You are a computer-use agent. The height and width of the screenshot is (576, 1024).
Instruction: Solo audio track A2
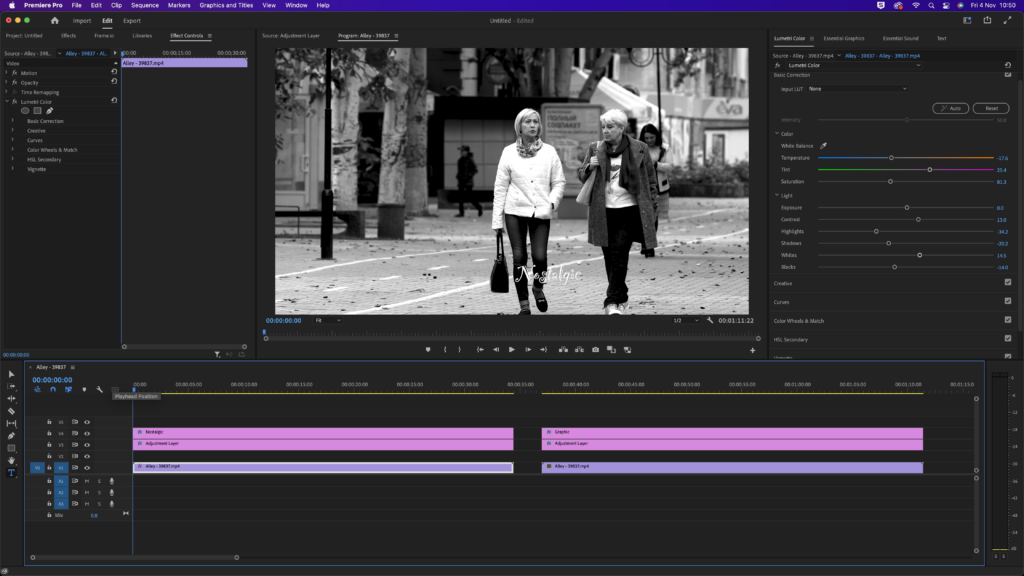tap(99, 492)
